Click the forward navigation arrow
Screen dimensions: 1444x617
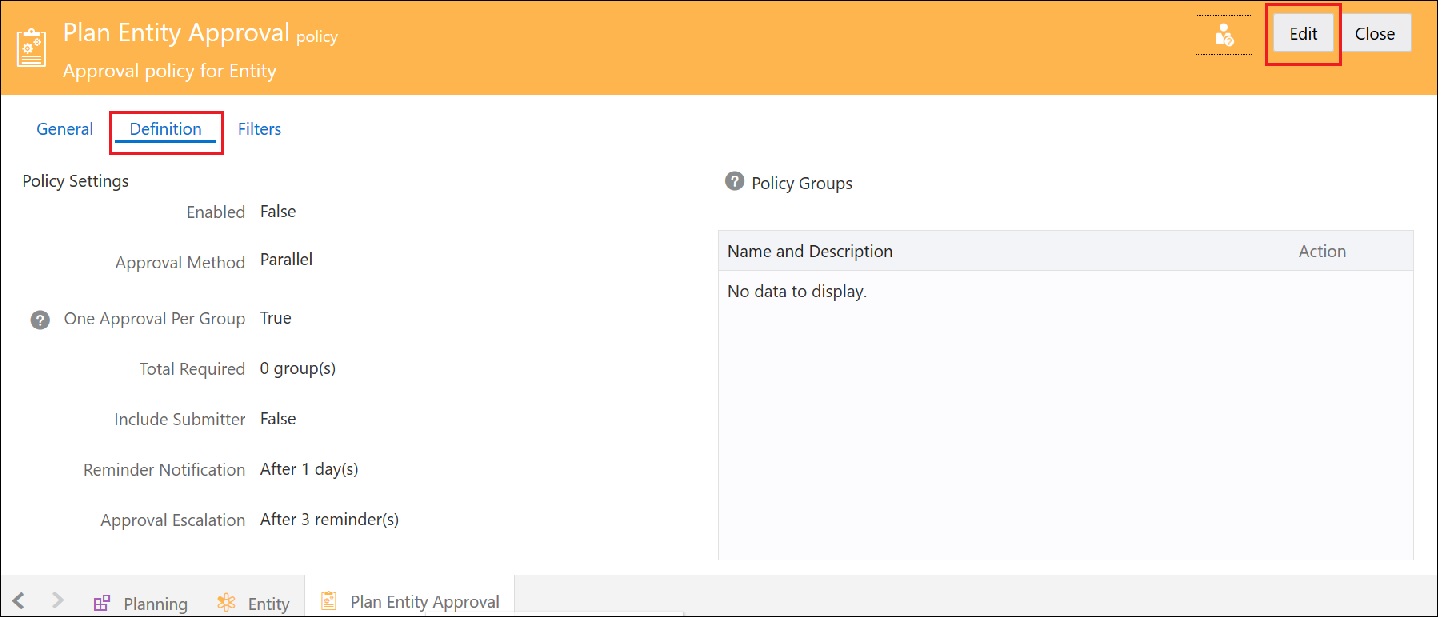[x=57, y=599]
